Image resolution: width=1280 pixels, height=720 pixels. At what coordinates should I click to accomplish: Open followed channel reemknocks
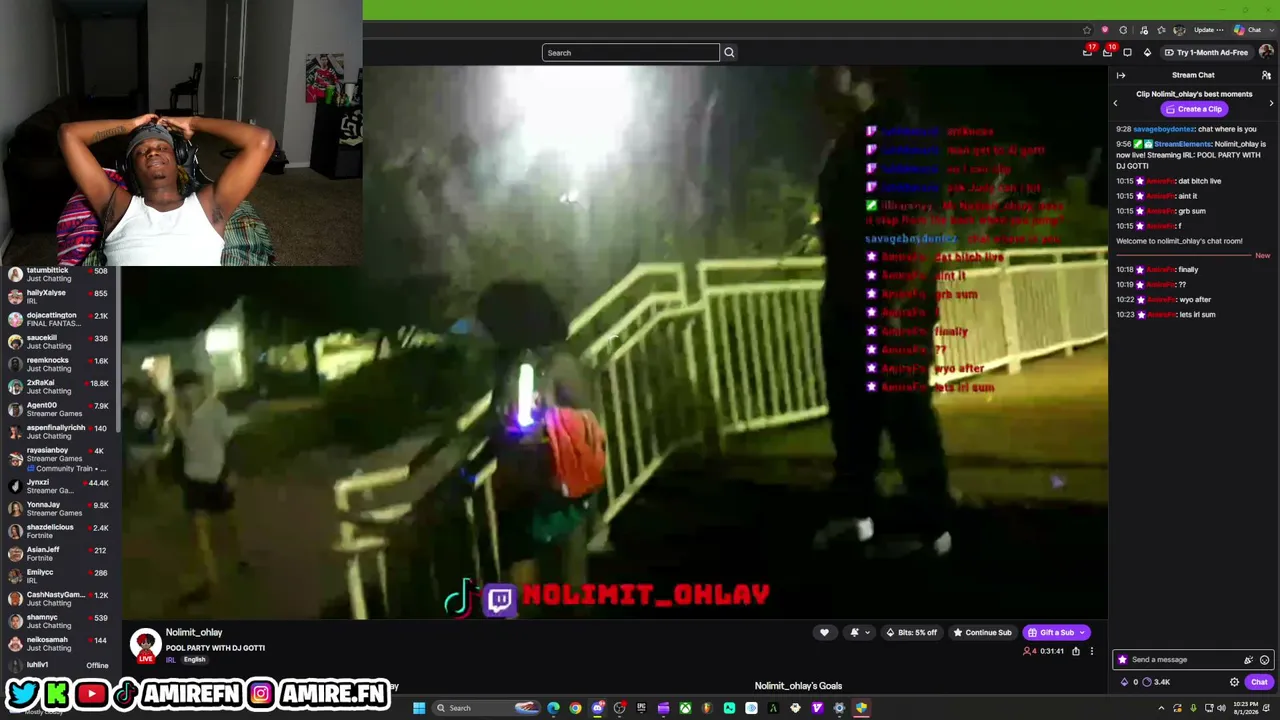click(60, 364)
